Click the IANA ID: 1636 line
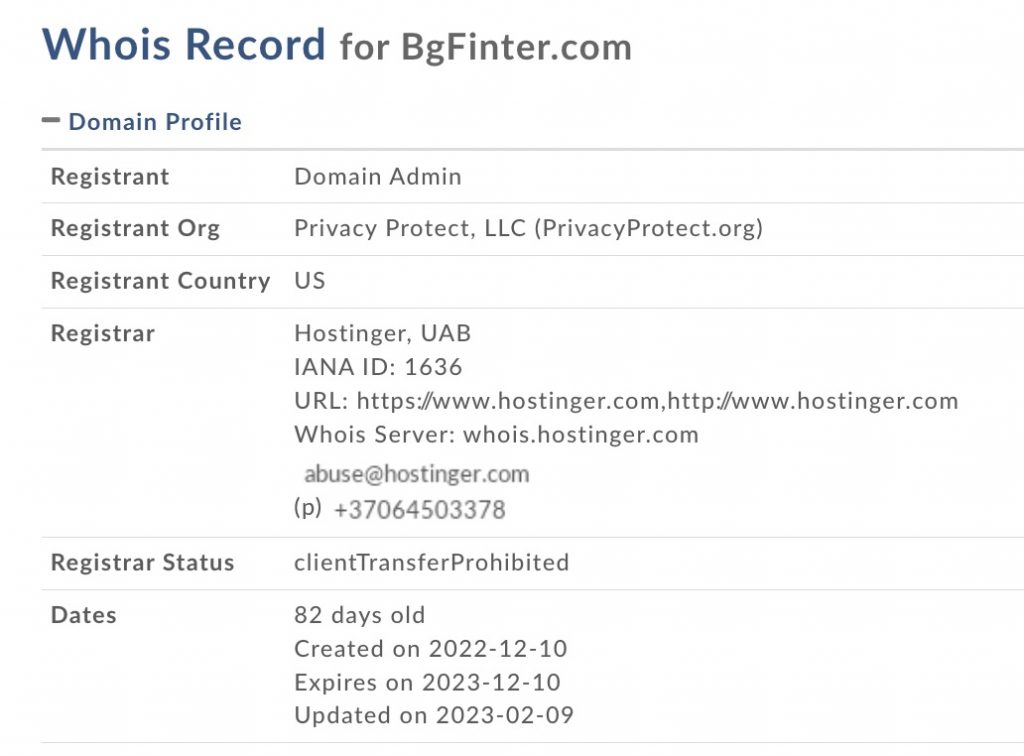The height and width of the screenshot is (756, 1024). pyautogui.click(x=378, y=367)
